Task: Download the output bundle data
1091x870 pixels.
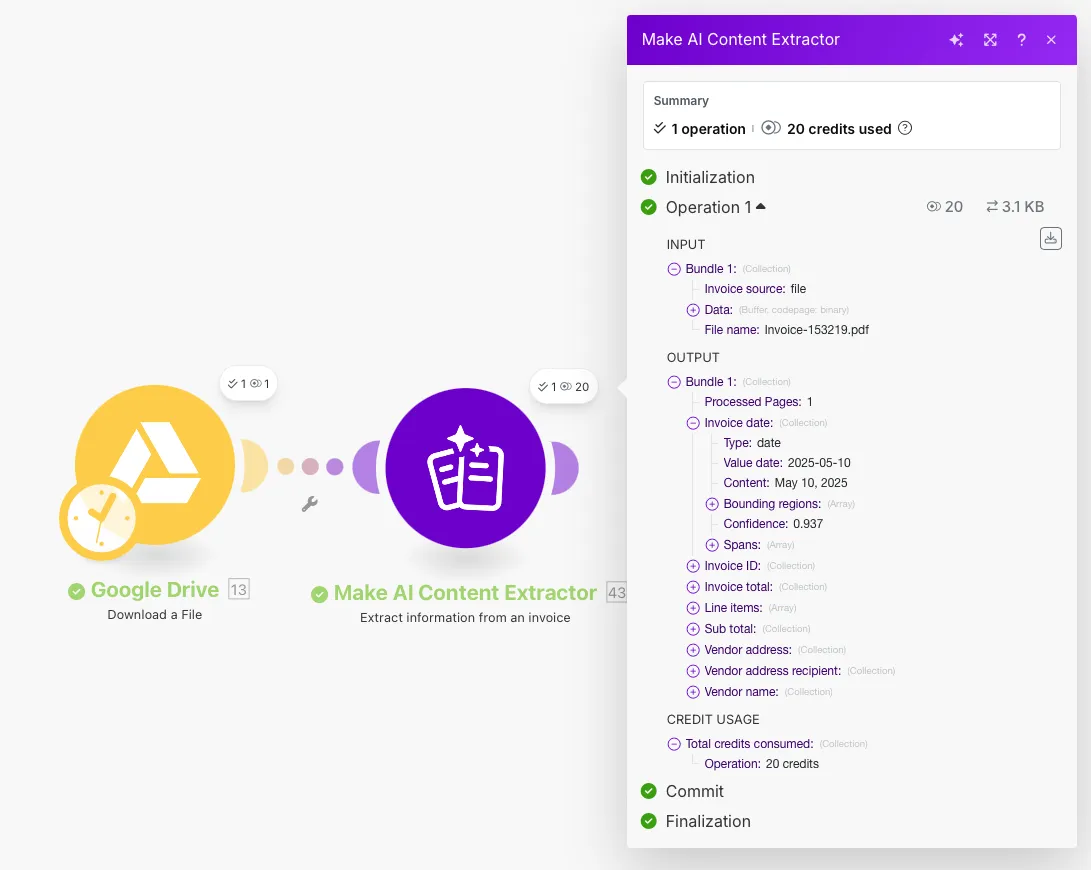Action: pyautogui.click(x=1050, y=238)
